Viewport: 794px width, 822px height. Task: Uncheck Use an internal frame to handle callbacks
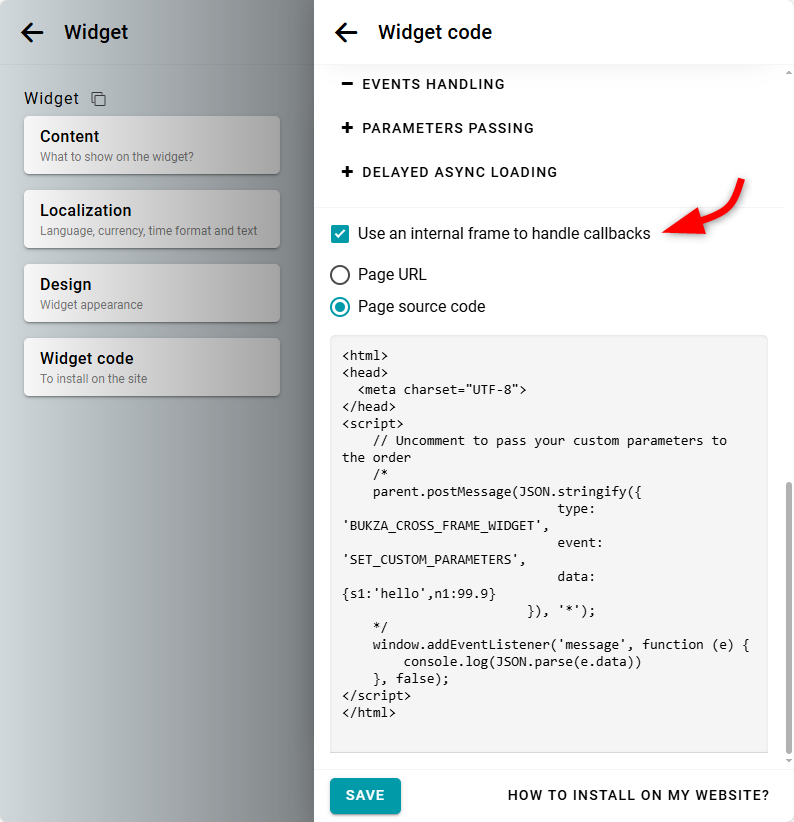pos(340,234)
